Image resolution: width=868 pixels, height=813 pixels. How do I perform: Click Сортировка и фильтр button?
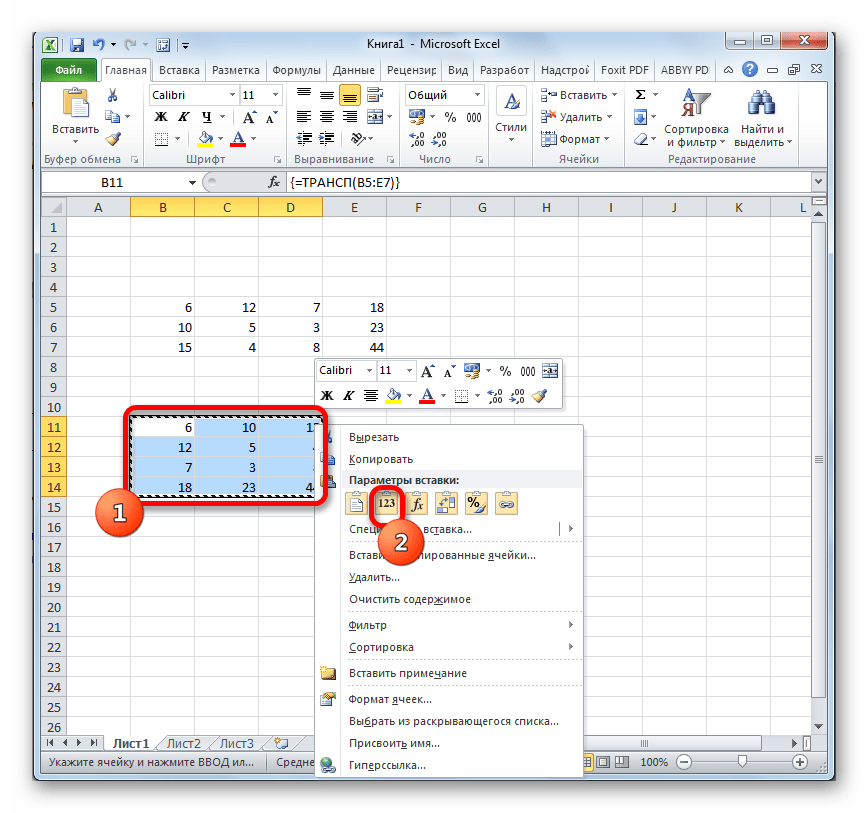pyautogui.click(x=696, y=118)
